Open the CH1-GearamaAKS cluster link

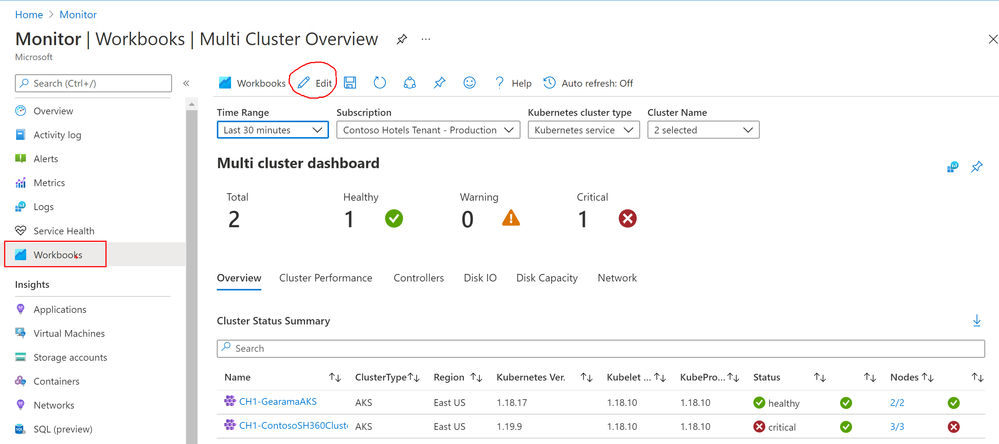pos(278,402)
